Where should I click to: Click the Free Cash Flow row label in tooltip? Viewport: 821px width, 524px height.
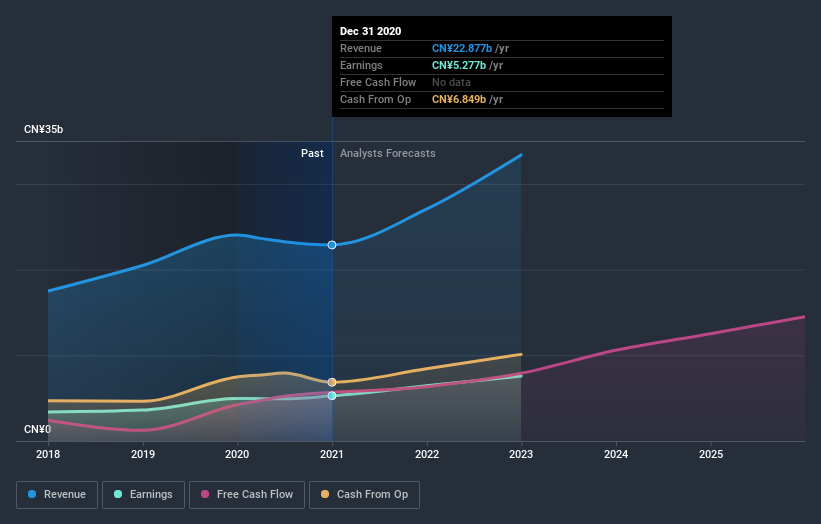(x=378, y=82)
